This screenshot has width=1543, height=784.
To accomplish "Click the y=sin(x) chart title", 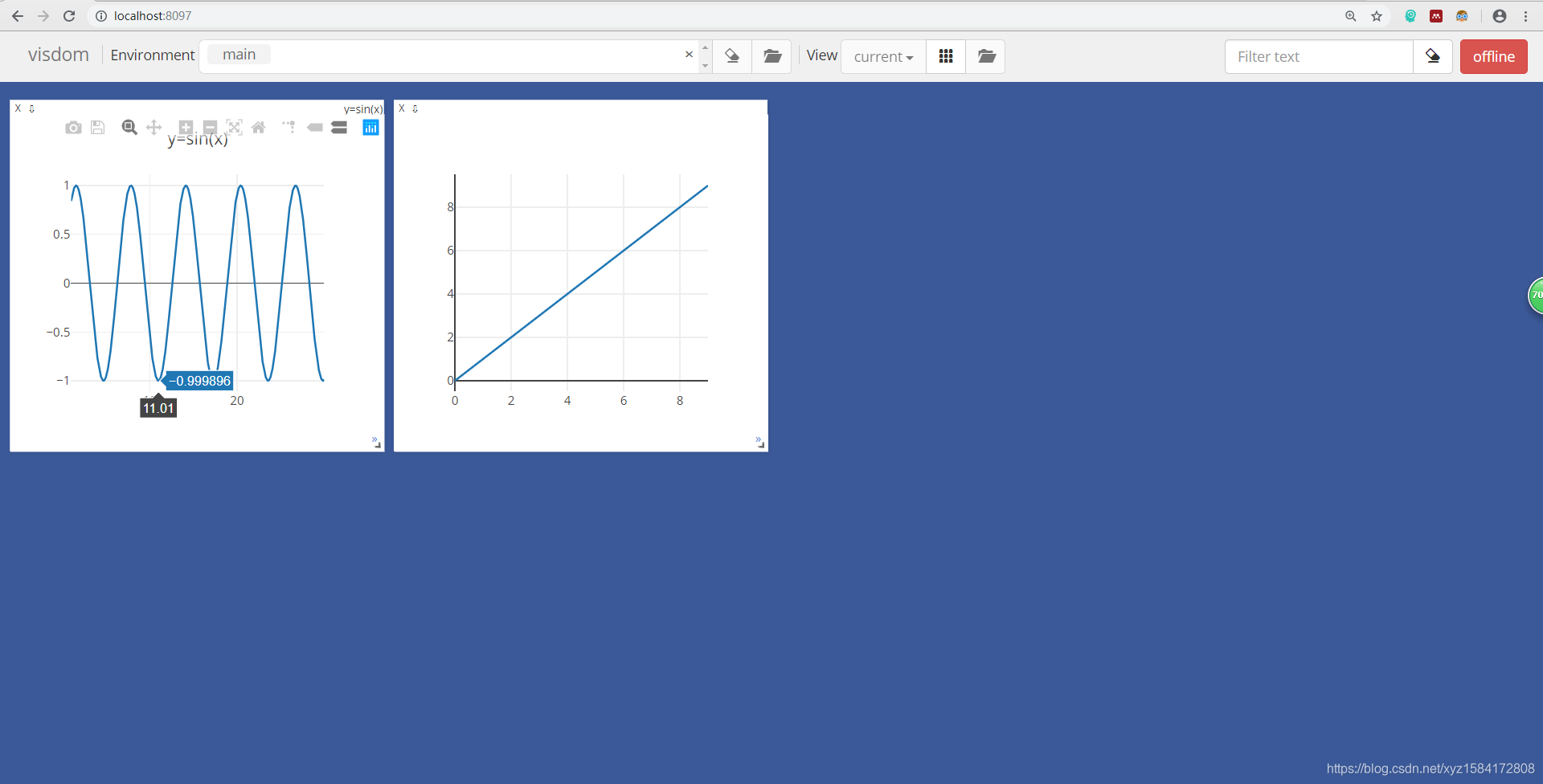I will tap(198, 140).
